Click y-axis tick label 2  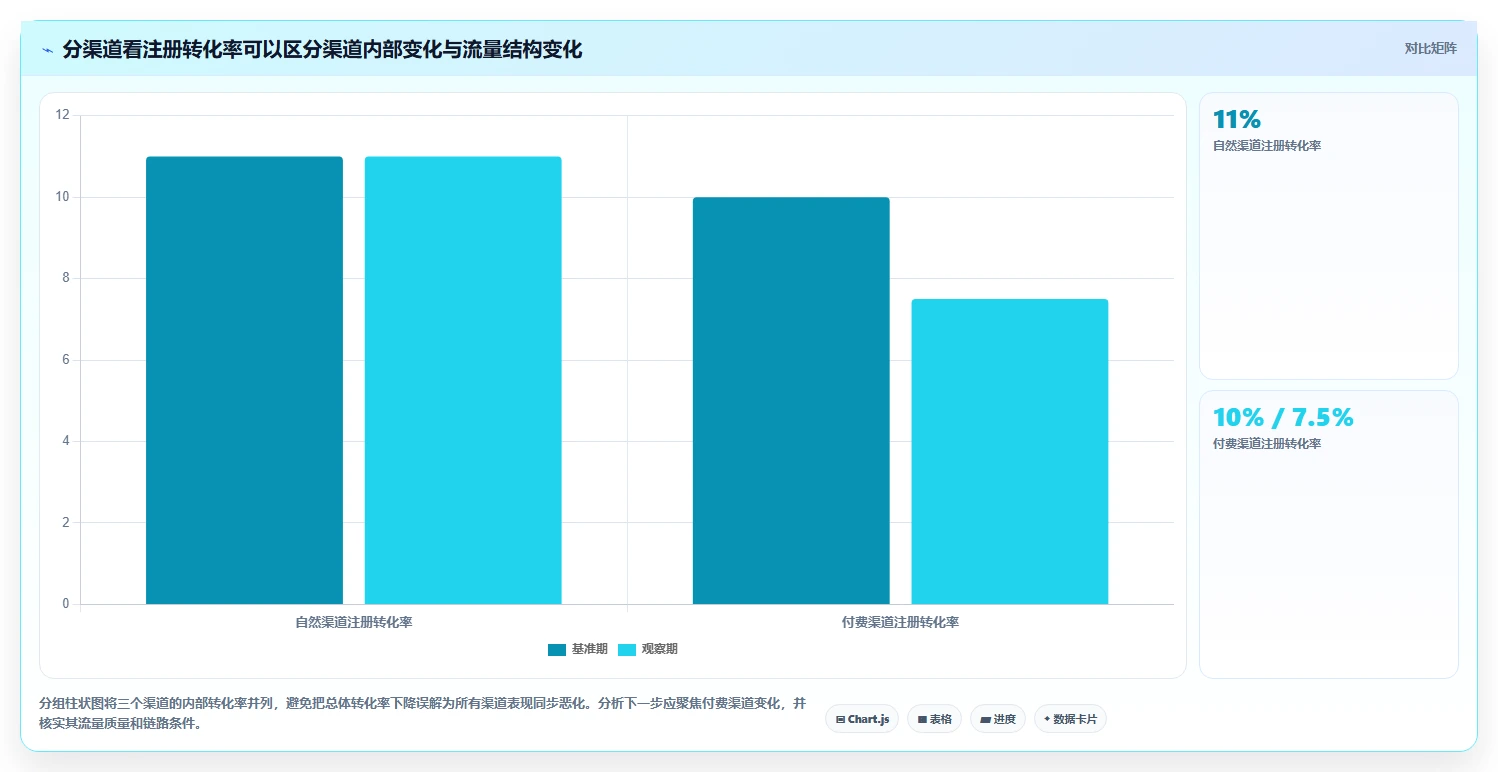(66, 522)
